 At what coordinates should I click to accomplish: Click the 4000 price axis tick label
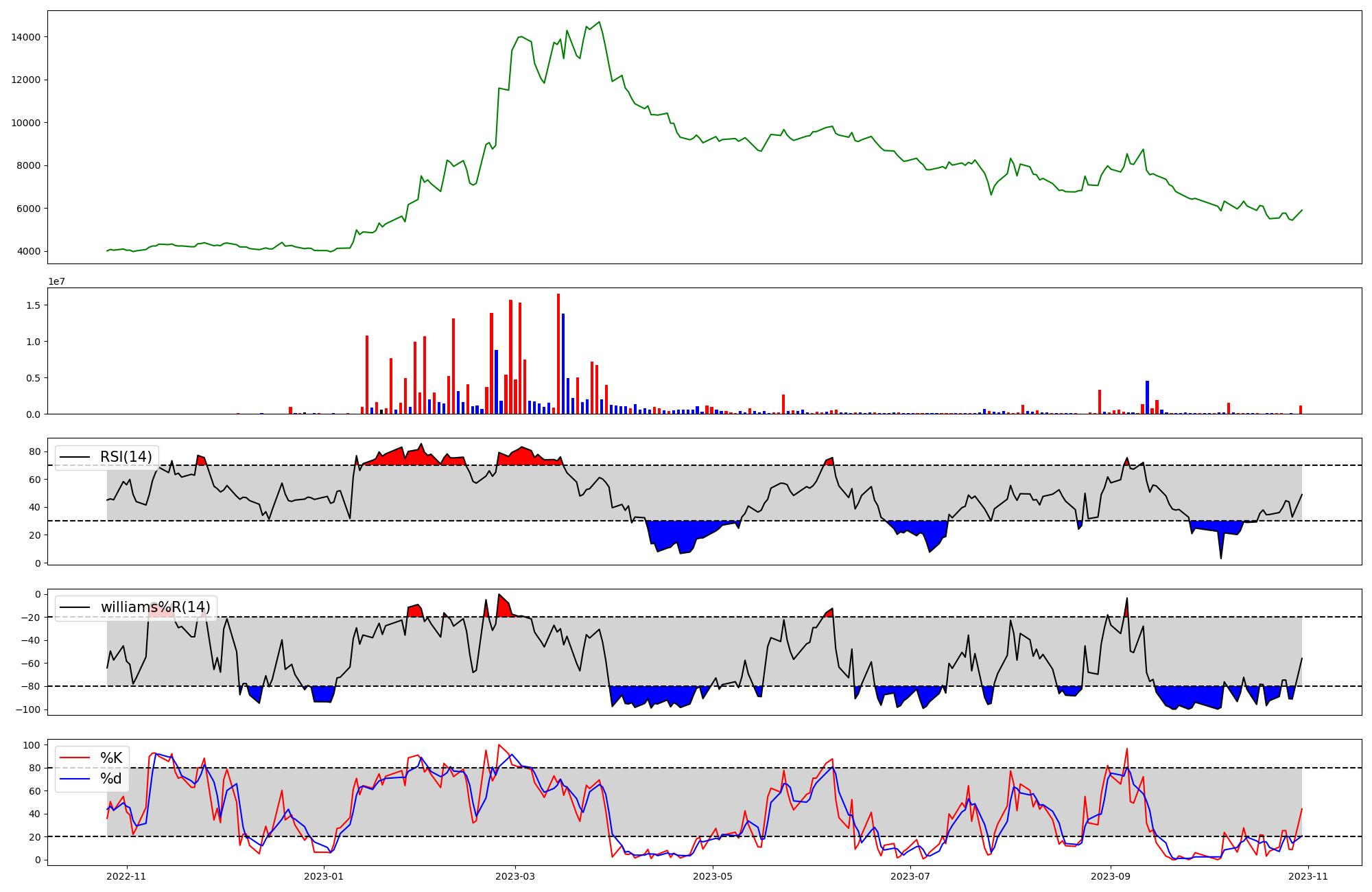29,252
